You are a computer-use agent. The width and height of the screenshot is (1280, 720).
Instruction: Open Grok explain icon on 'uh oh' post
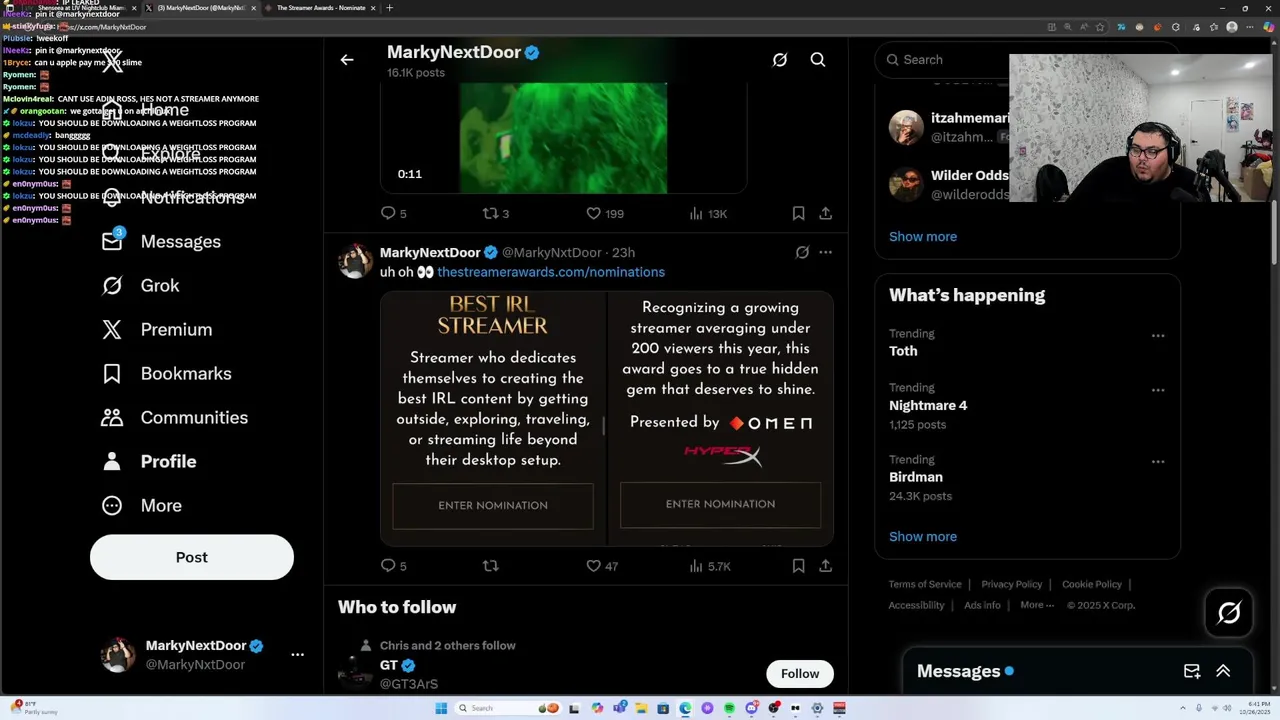point(802,252)
